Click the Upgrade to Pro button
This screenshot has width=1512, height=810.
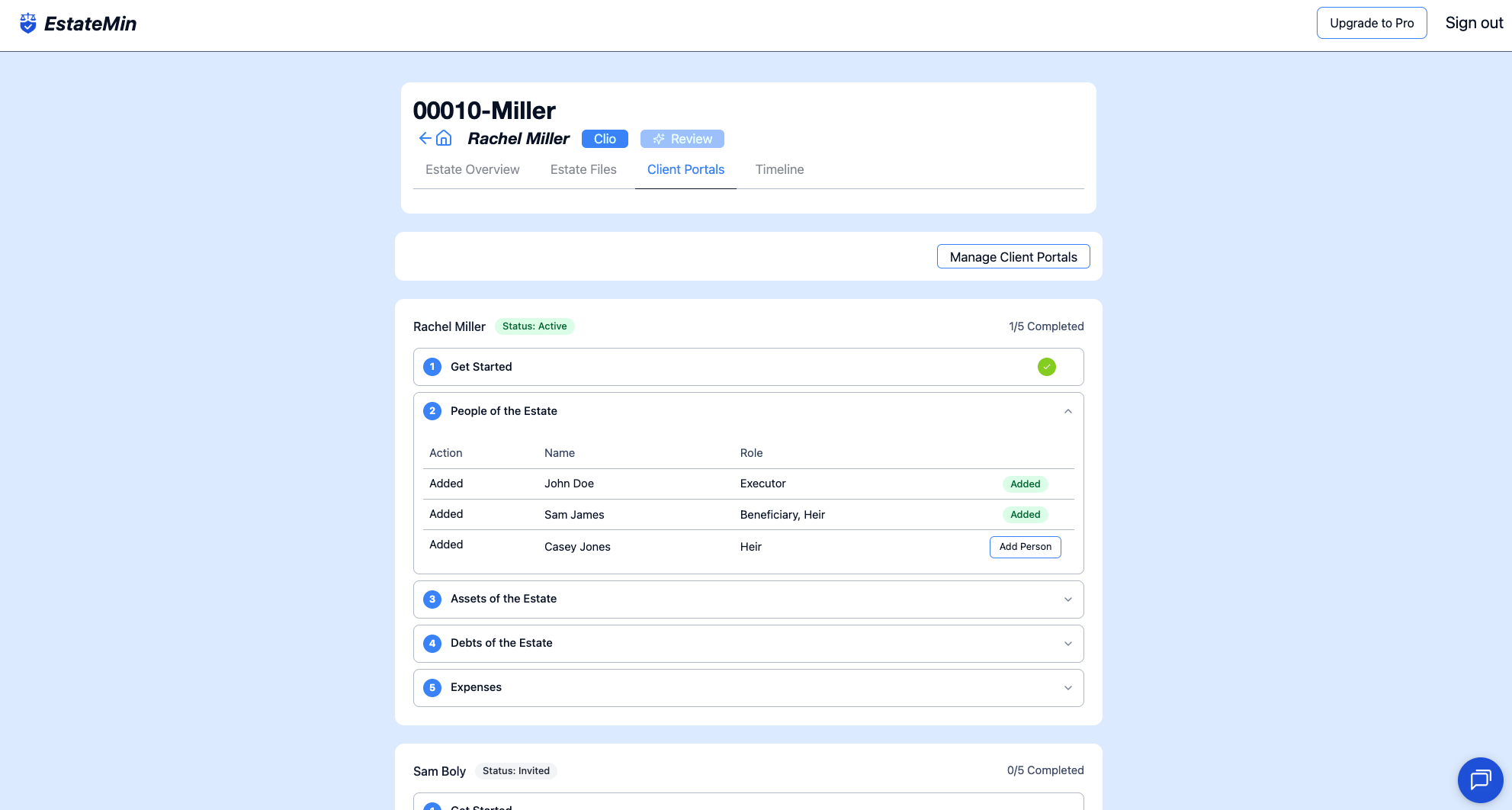pos(1371,23)
